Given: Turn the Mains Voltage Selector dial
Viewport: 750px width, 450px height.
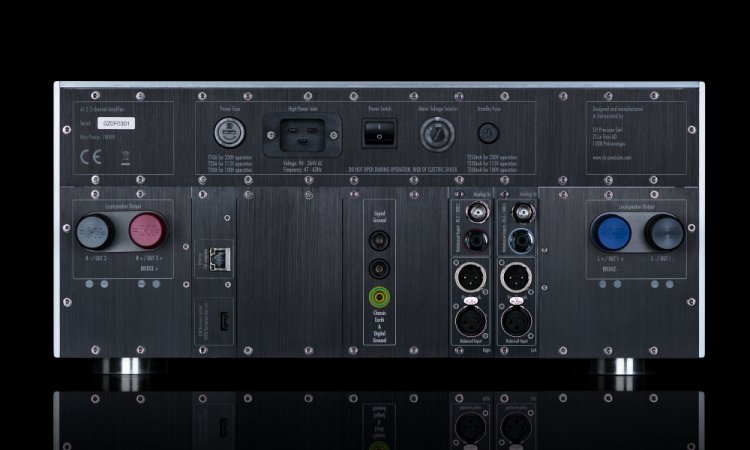Looking at the screenshot, I should [x=437, y=134].
